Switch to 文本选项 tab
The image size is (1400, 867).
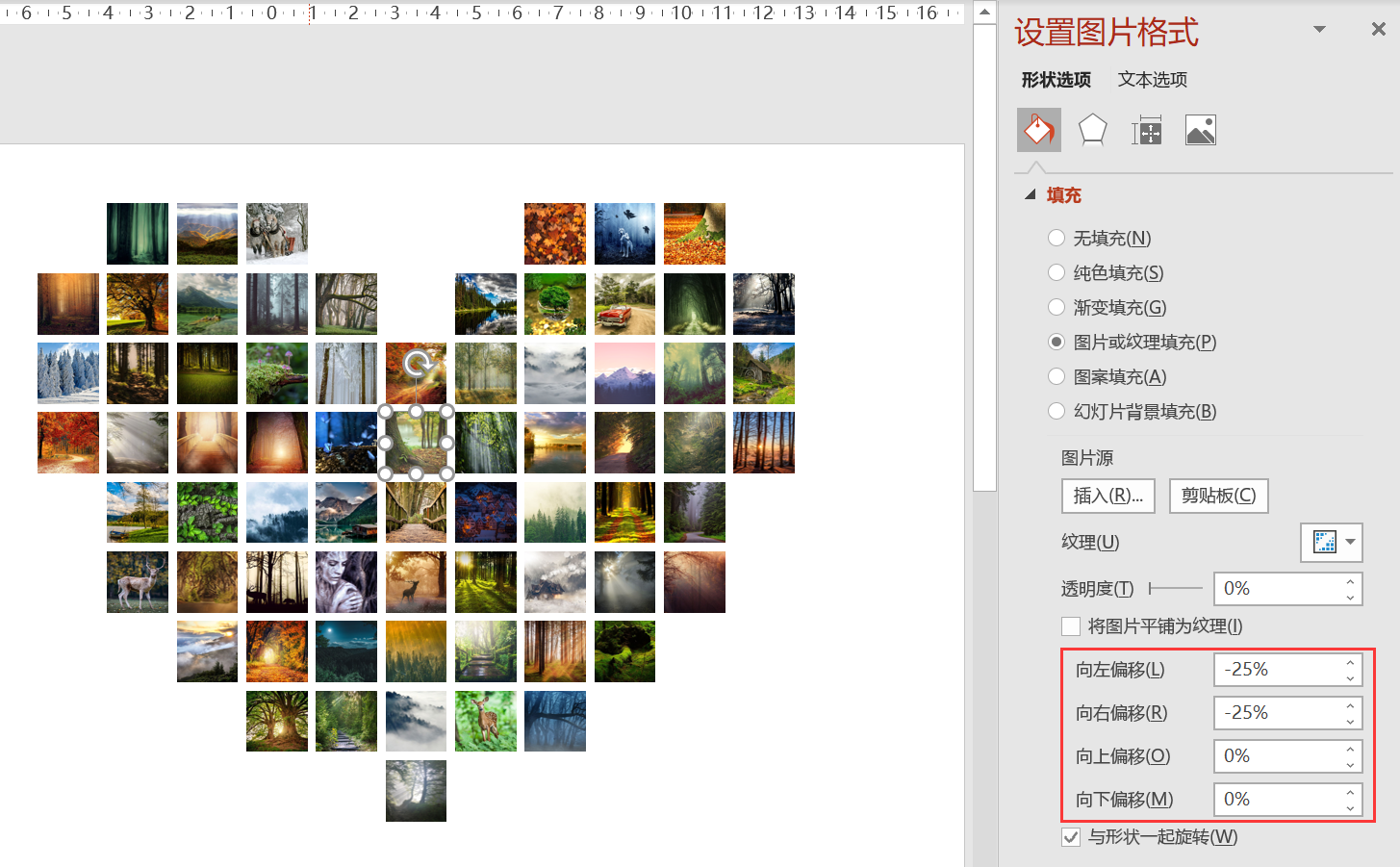(x=1153, y=80)
